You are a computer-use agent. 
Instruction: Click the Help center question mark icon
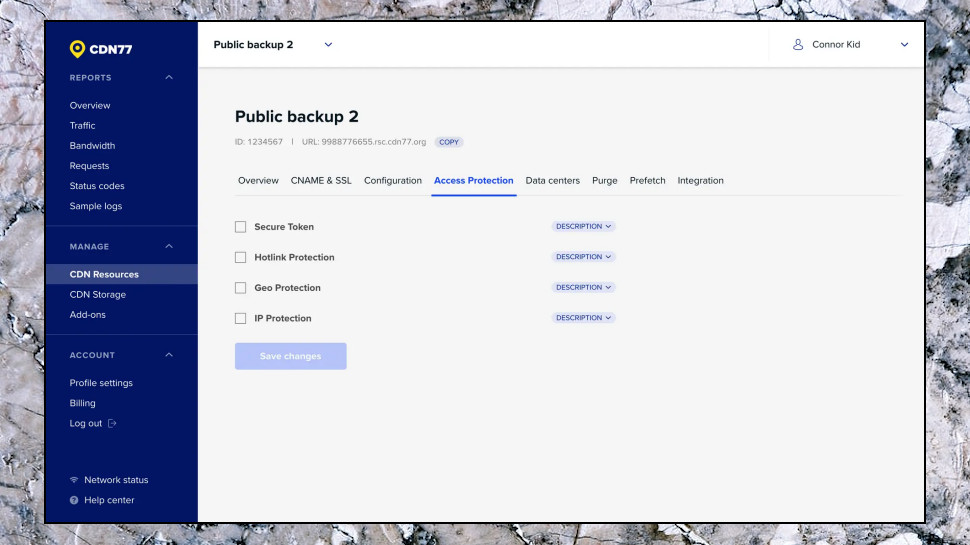coord(74,500)
